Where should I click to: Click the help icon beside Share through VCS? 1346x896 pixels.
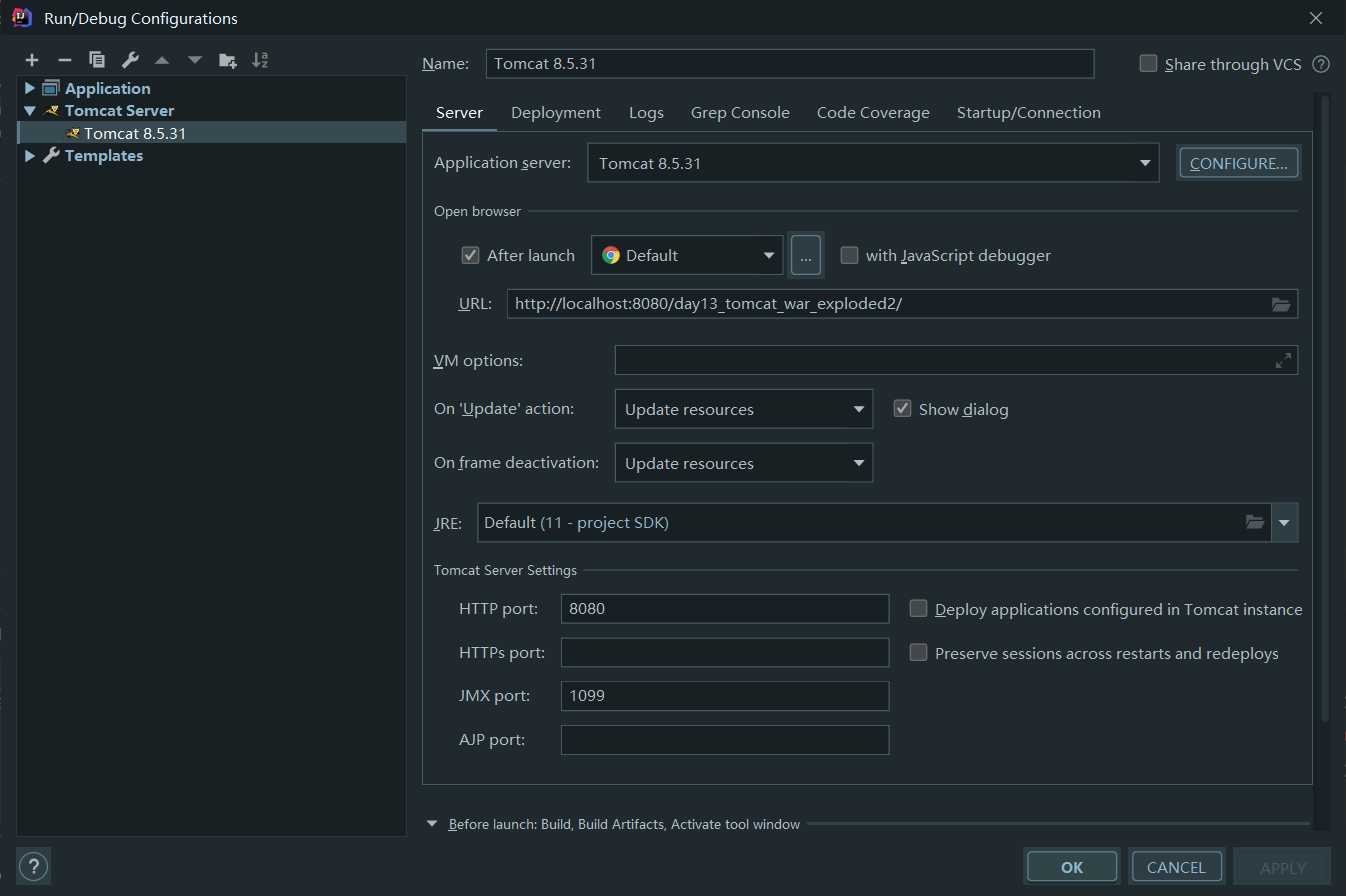pyautogui.click(x=1321, y=64)
